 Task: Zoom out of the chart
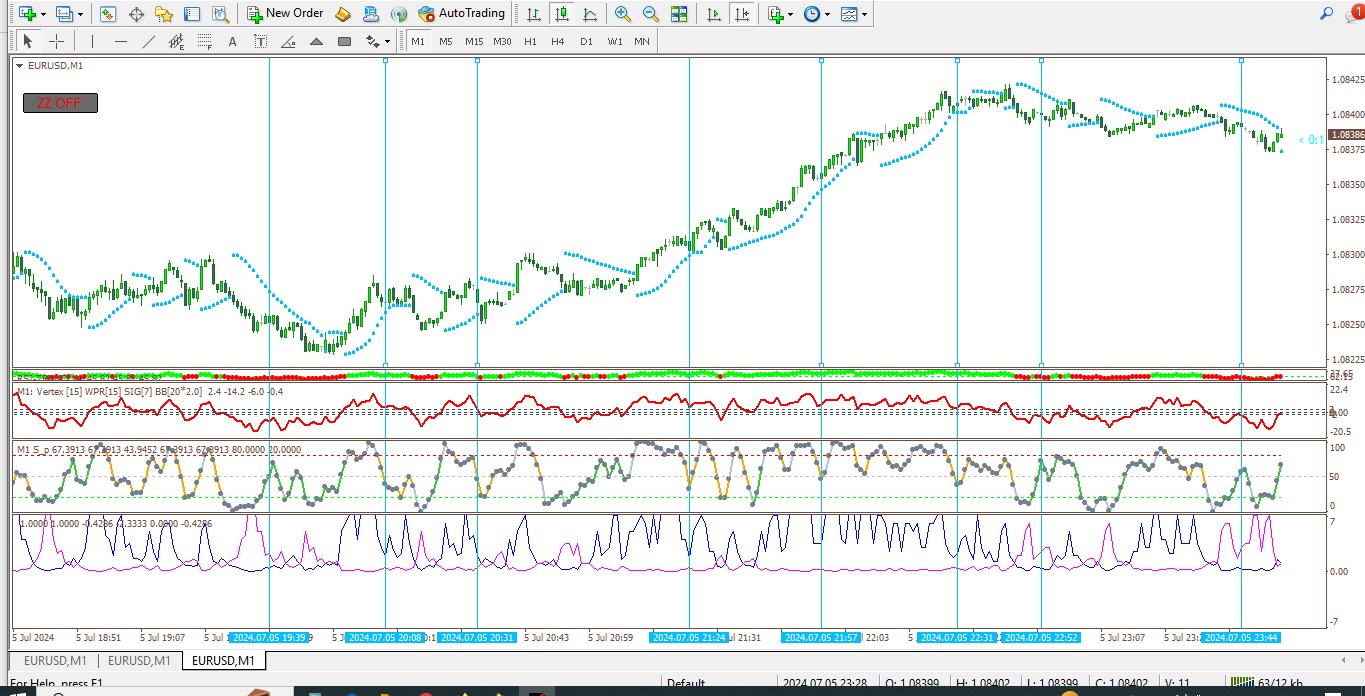pyautogui.click(x=651, y=14)
